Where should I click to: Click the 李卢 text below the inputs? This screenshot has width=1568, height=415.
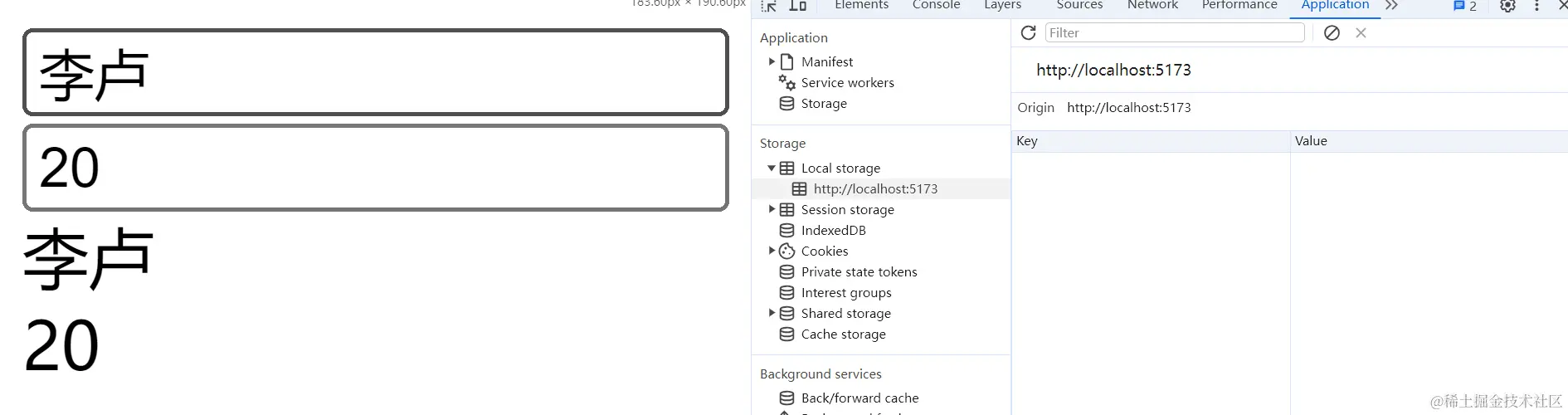coord(88,260)
